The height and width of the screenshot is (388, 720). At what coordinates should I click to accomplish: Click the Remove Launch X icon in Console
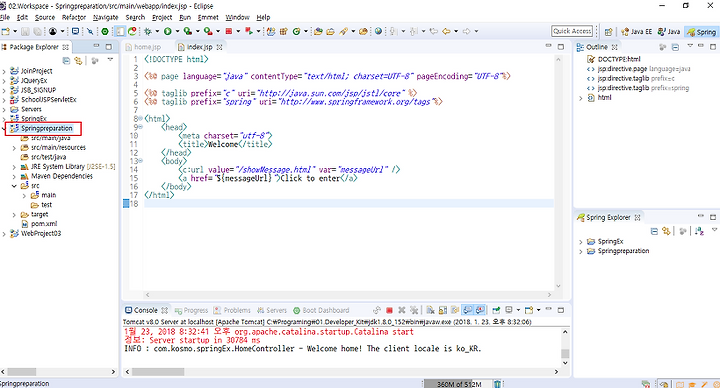tap(402, 310)
